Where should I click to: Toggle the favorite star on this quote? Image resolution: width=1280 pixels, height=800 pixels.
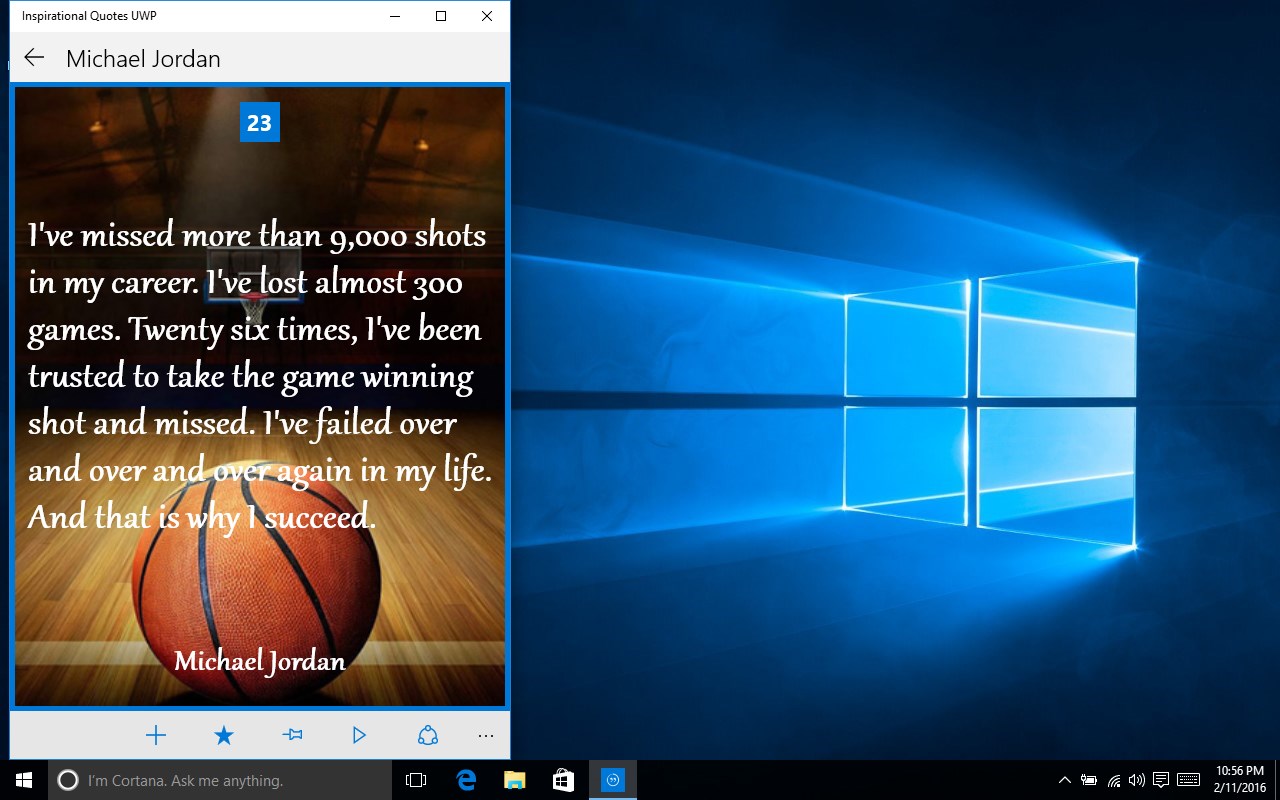(x=224, y=734)
